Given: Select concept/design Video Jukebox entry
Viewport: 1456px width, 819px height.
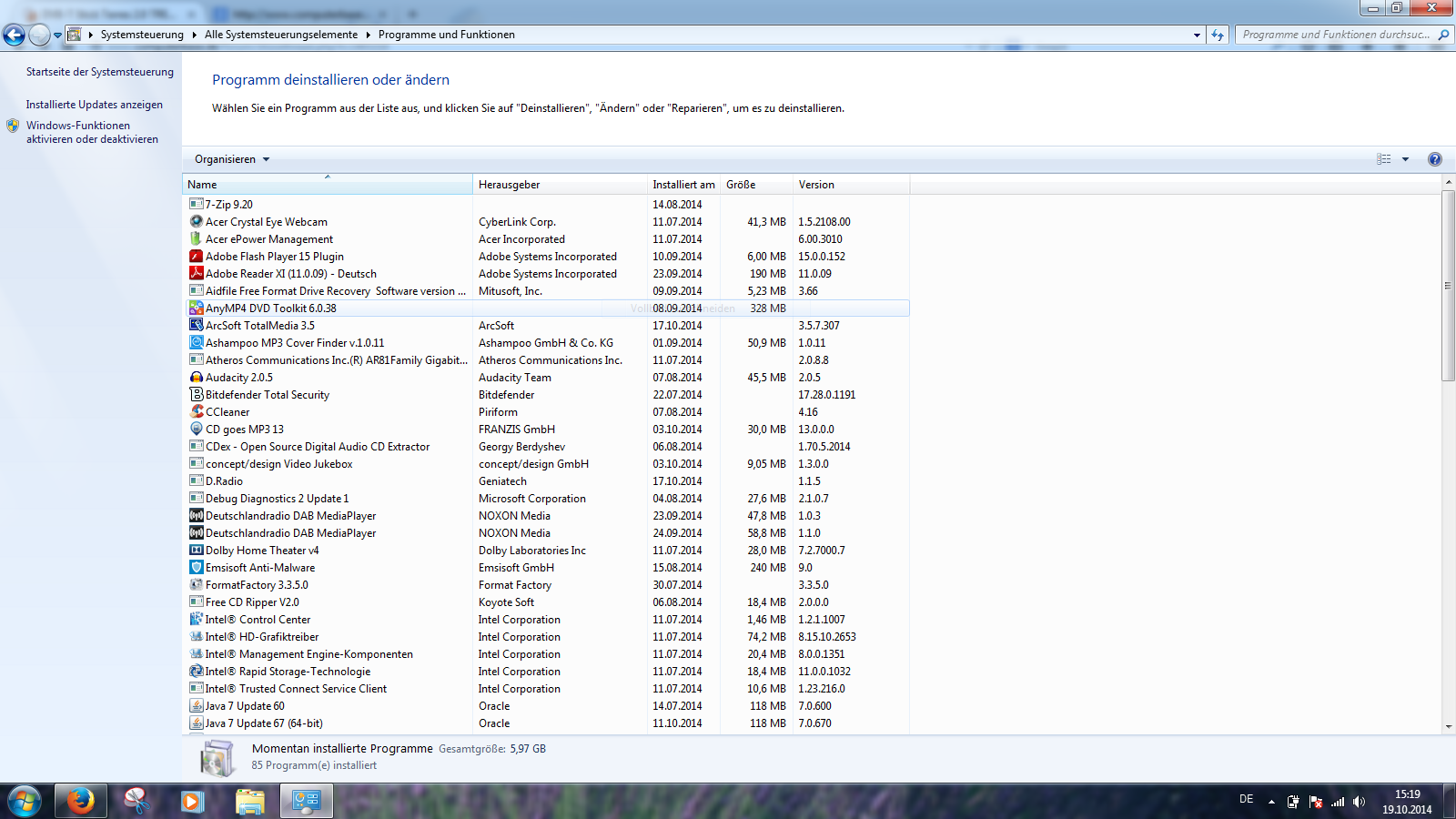Looking at the screenshot, I should [546, 464].
